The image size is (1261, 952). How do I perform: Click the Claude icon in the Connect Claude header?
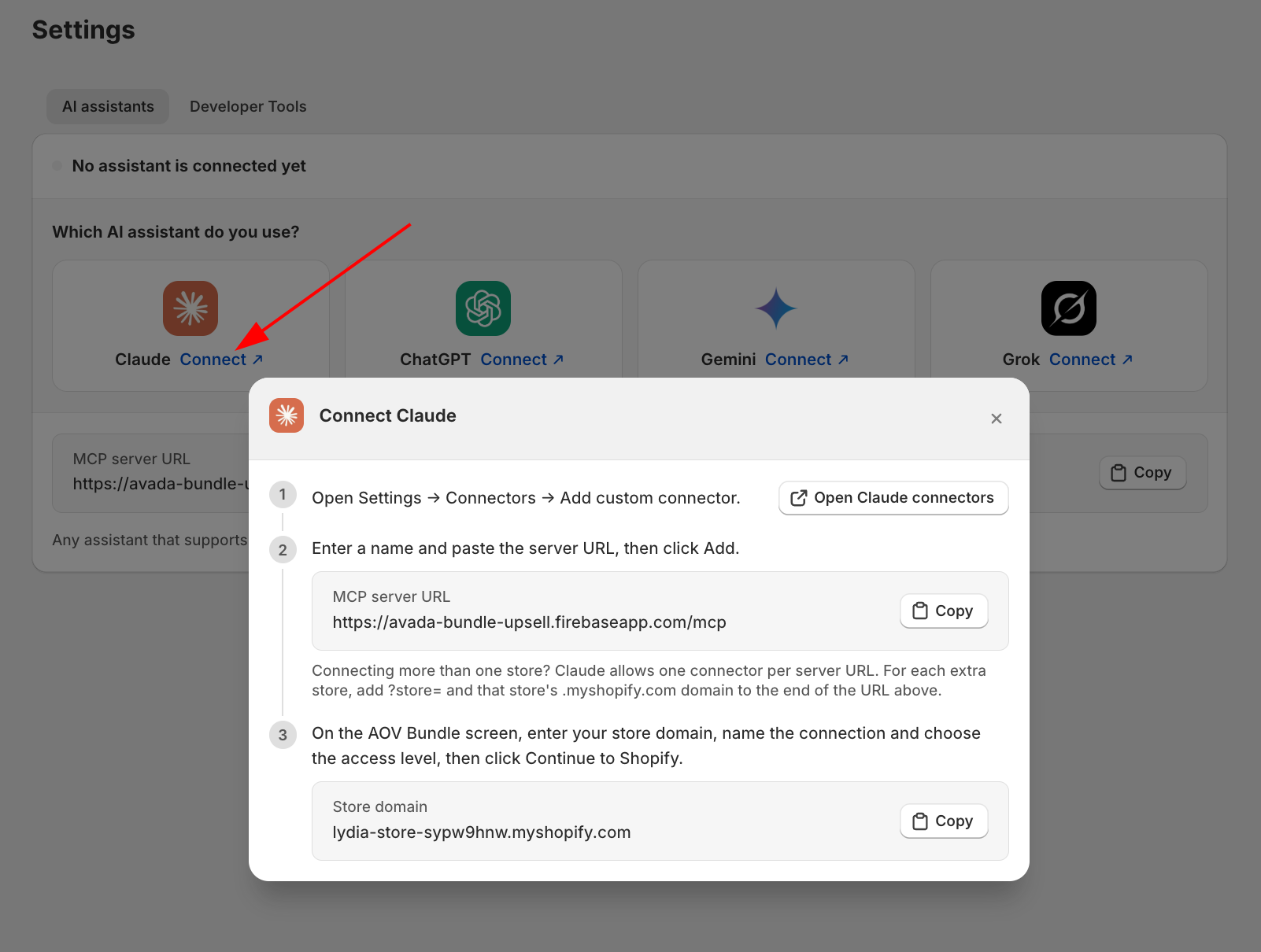[287, 415]
